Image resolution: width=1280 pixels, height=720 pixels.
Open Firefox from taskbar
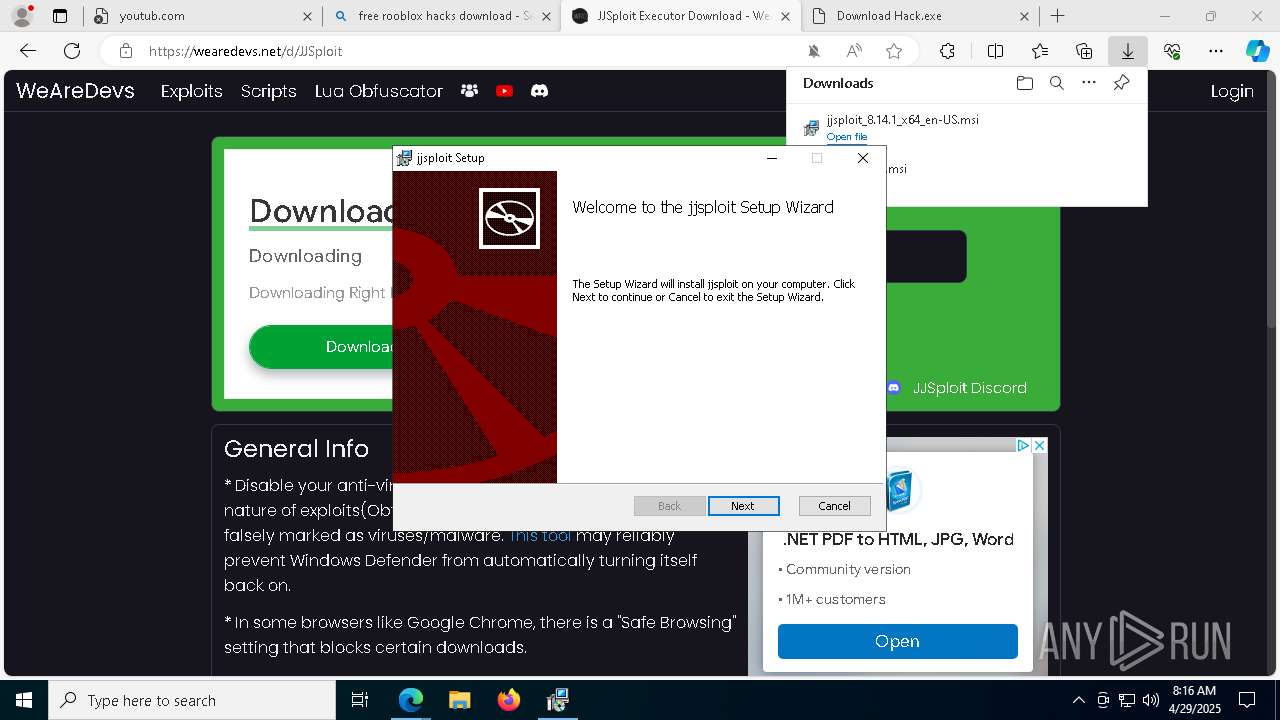click(508, 700)
